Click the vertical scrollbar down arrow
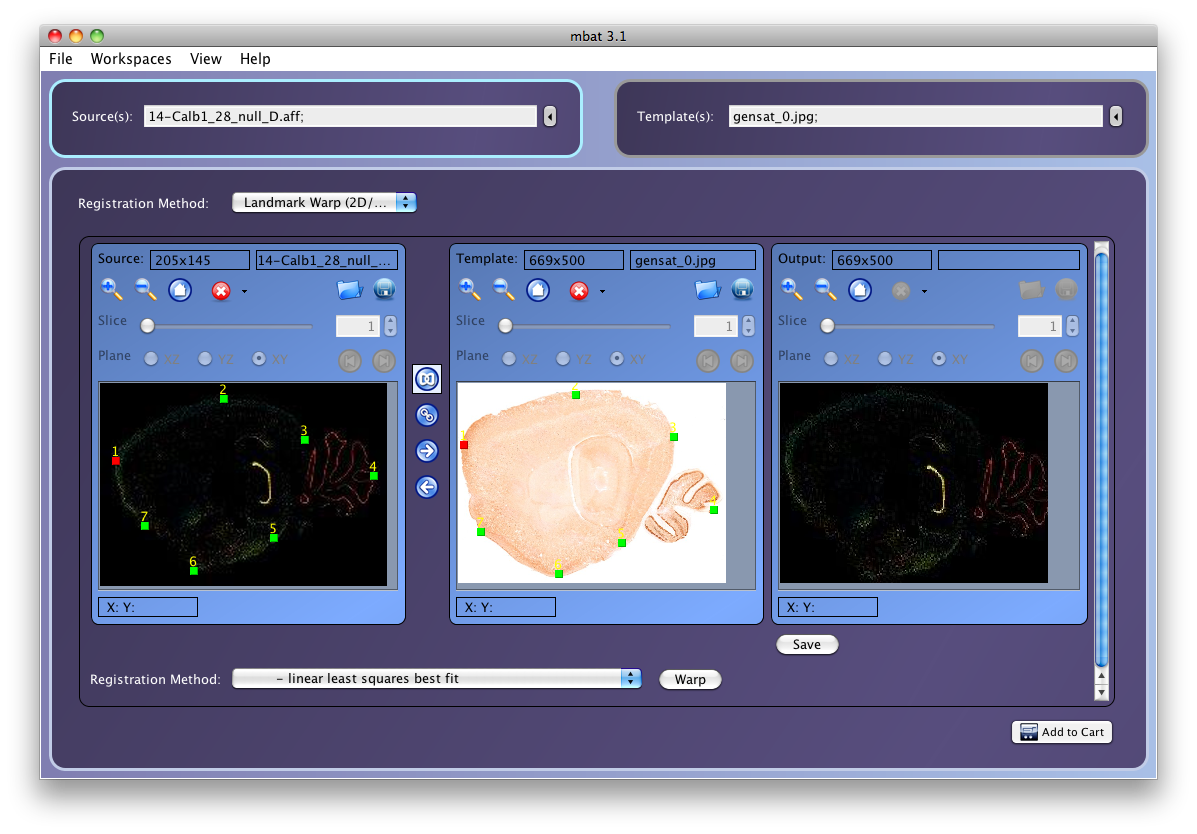 click(x=1101, y=692)
